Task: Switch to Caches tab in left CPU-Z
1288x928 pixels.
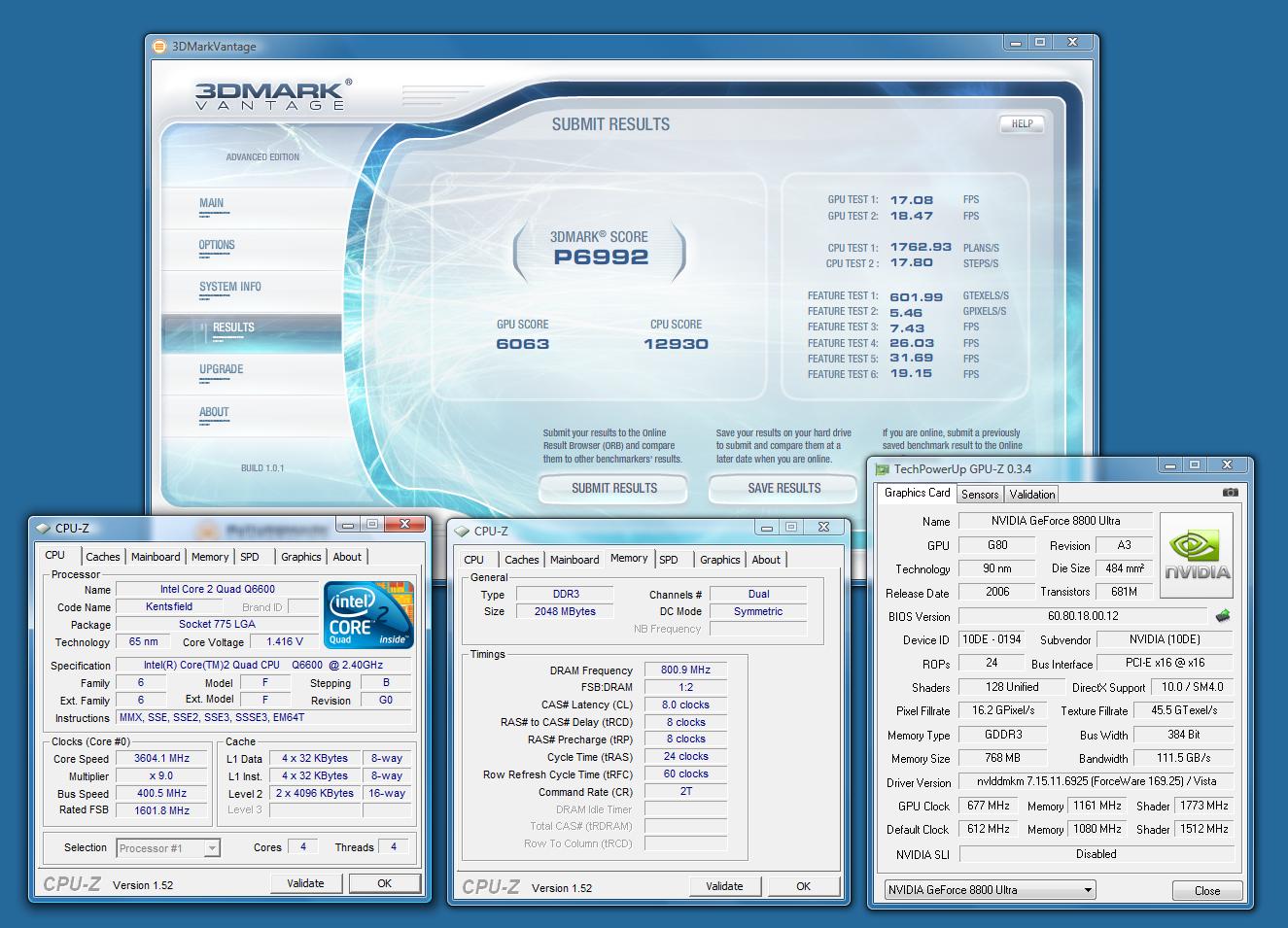Action: [x=102, y=557]
